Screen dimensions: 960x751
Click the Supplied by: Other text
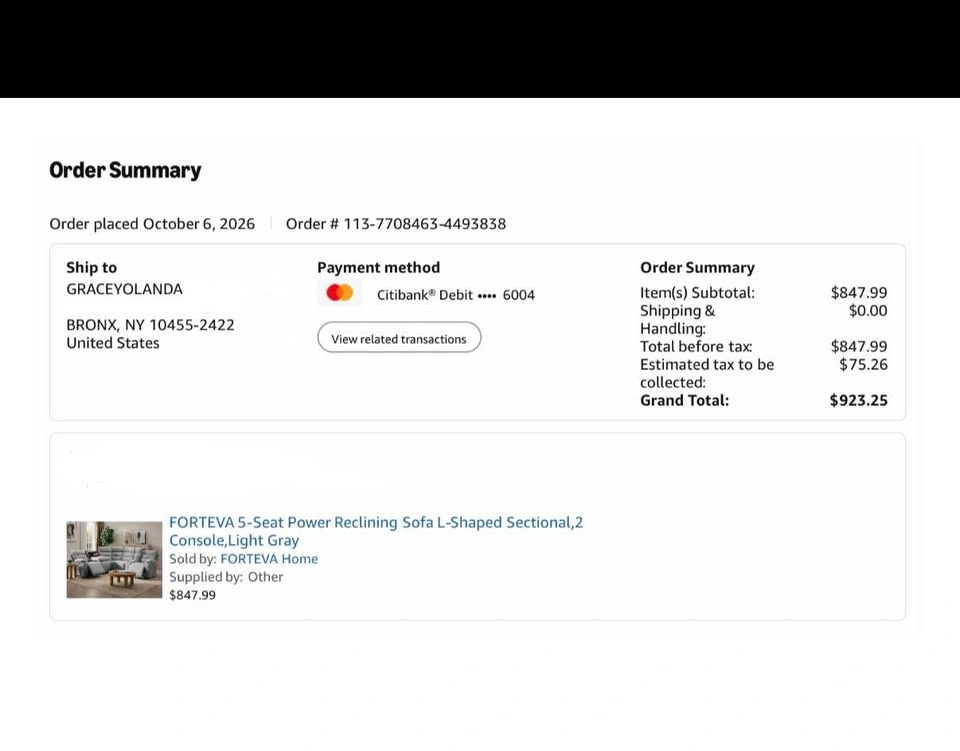point(226,577)
